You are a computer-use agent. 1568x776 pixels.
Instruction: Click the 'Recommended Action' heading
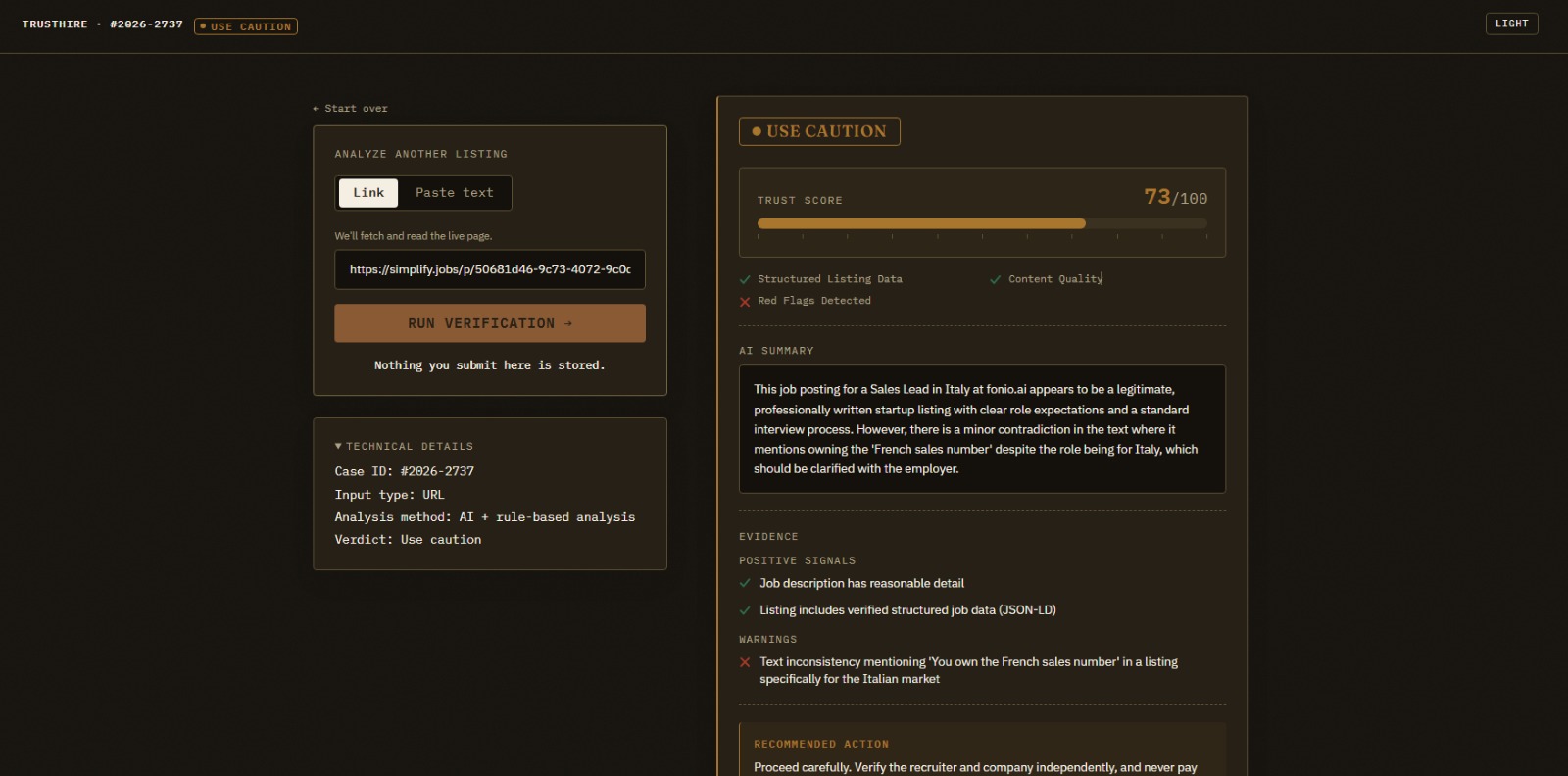[x=821, y=745]
